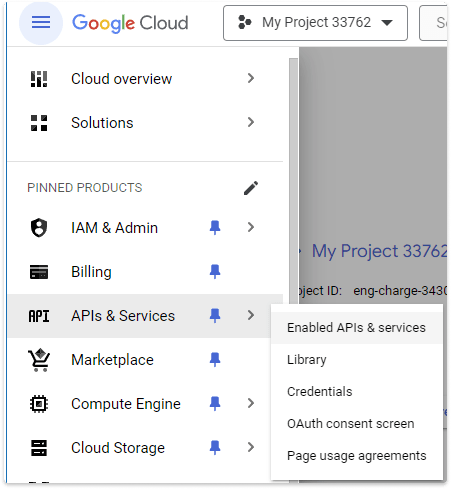The image size is (451, 489).
Task: Select Library in APIs submenu
Action: coord(357,360)
